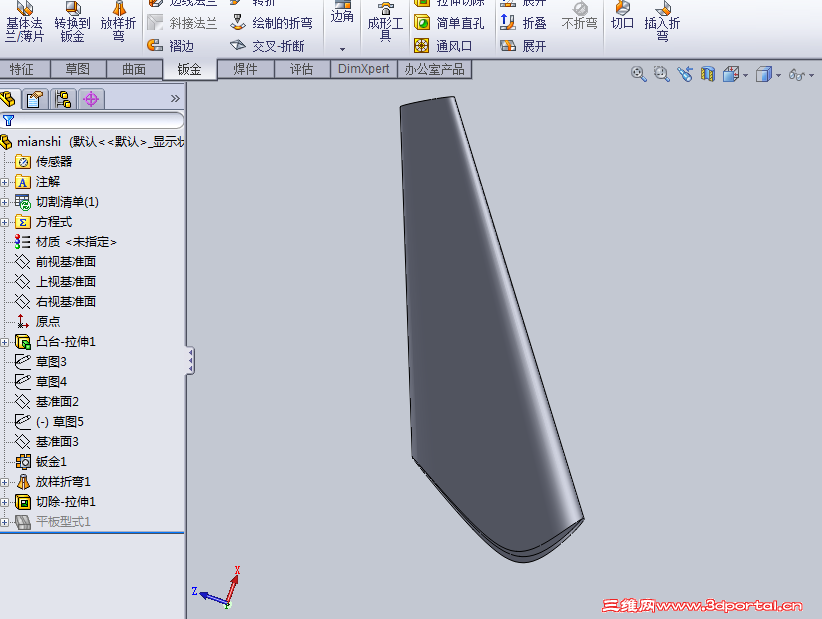Expand the 切割清单(1) node
Image resolution: width=822 pixels, height=619 pixels.
5,202
